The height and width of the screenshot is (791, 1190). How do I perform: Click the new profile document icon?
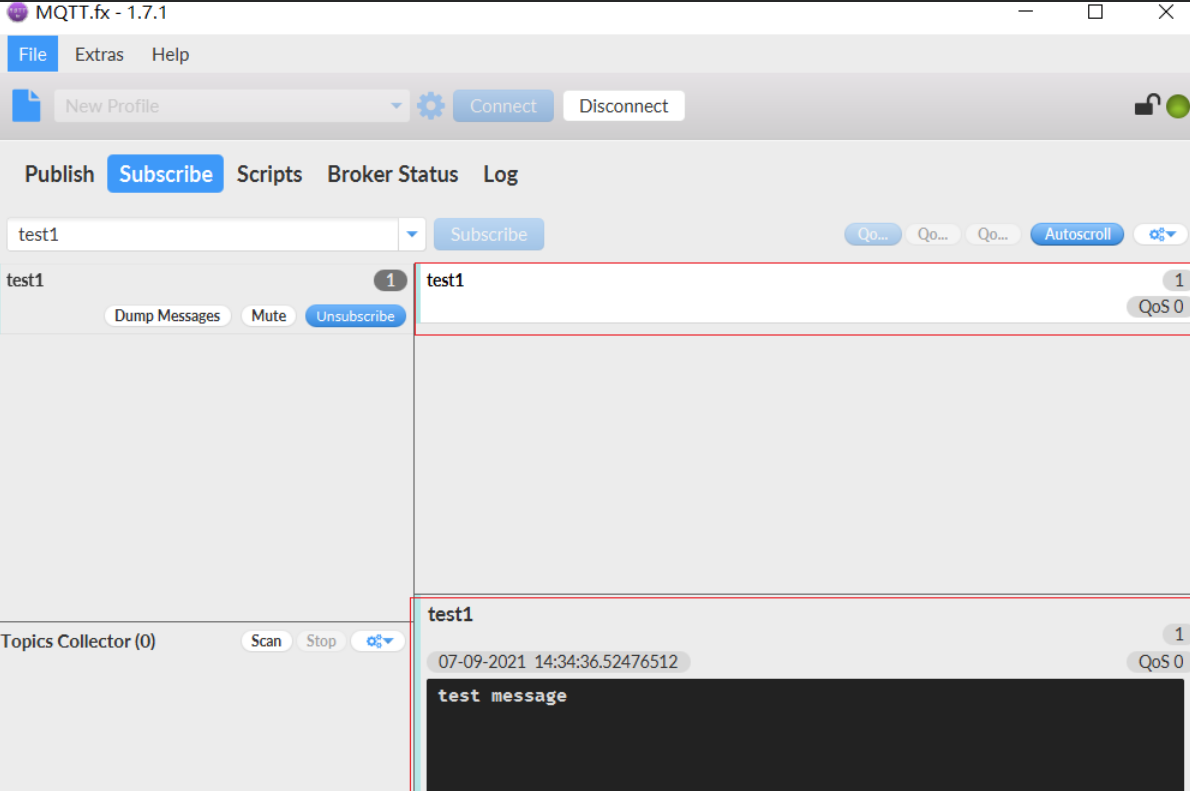coord(27,106)
